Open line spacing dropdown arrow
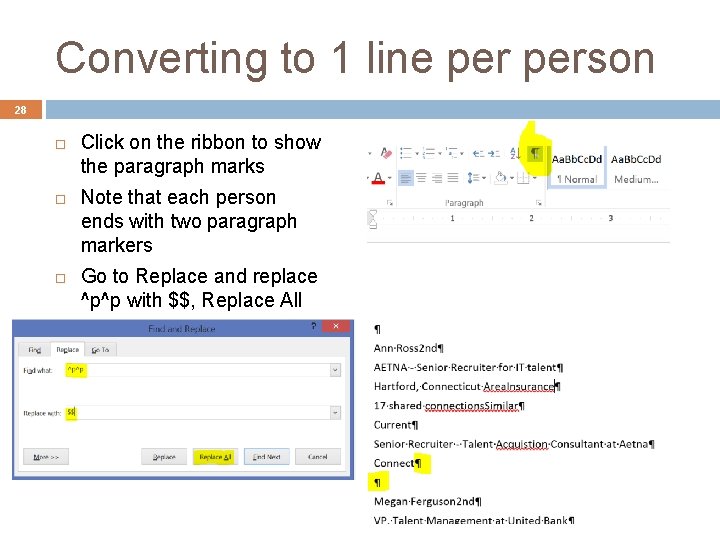Screen dimensions: 720x540 484,178
